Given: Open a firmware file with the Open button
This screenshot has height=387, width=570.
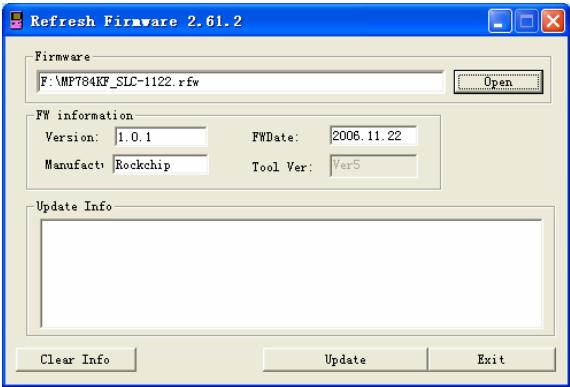Looking at the screenshot, I should coord(498,82).
